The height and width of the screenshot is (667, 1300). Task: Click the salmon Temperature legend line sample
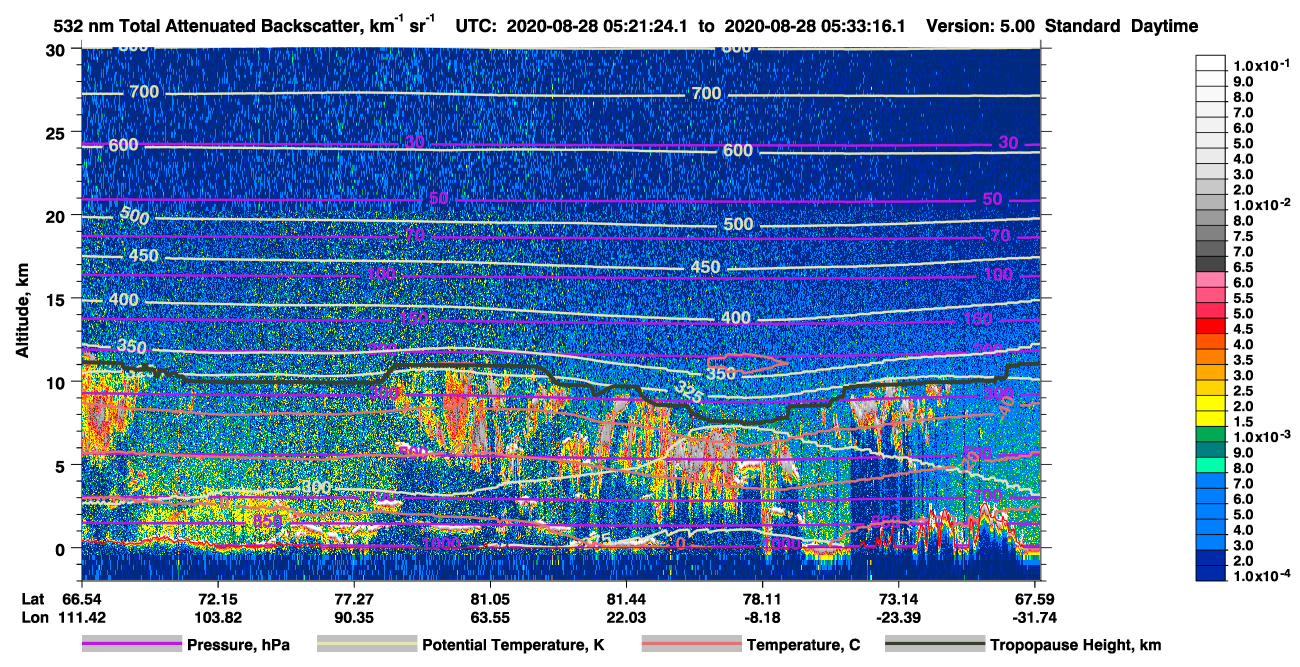[x=691, y=645]
